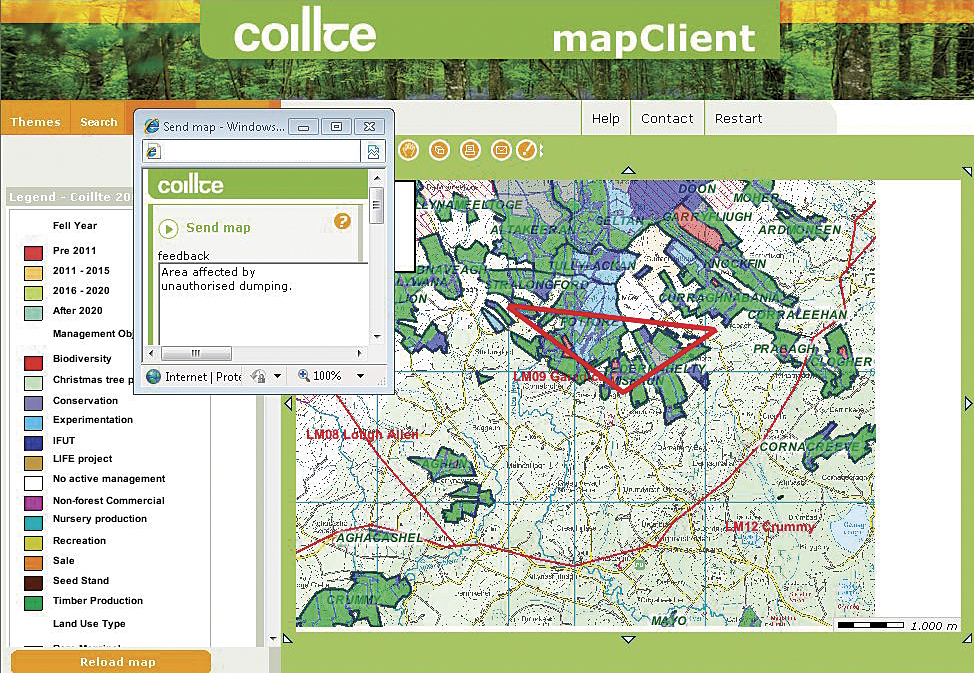Click the IFUT dark blue swatch
This screenshot has height=673, width=974.
34,442
